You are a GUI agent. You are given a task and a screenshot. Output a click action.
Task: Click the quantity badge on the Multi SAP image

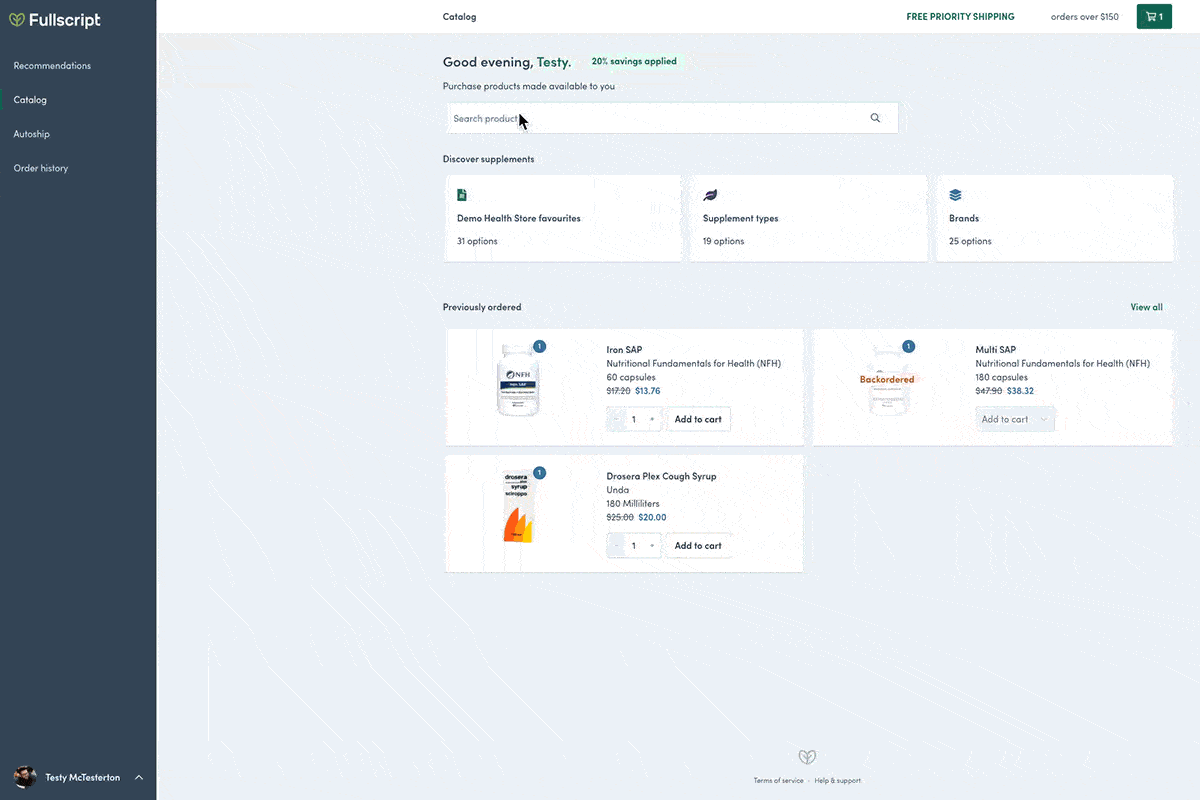click(x=908, y=346)
